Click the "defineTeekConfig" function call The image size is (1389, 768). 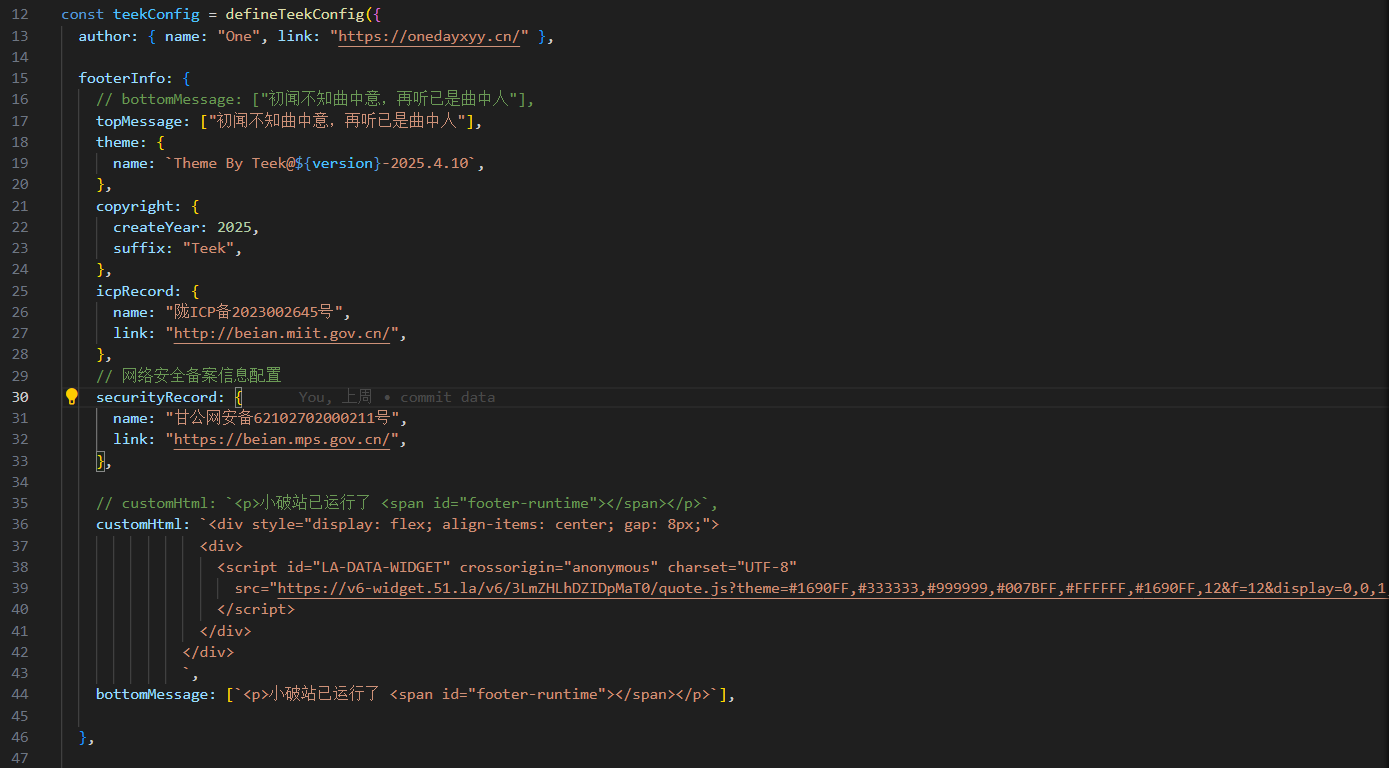tap(295, 15)
